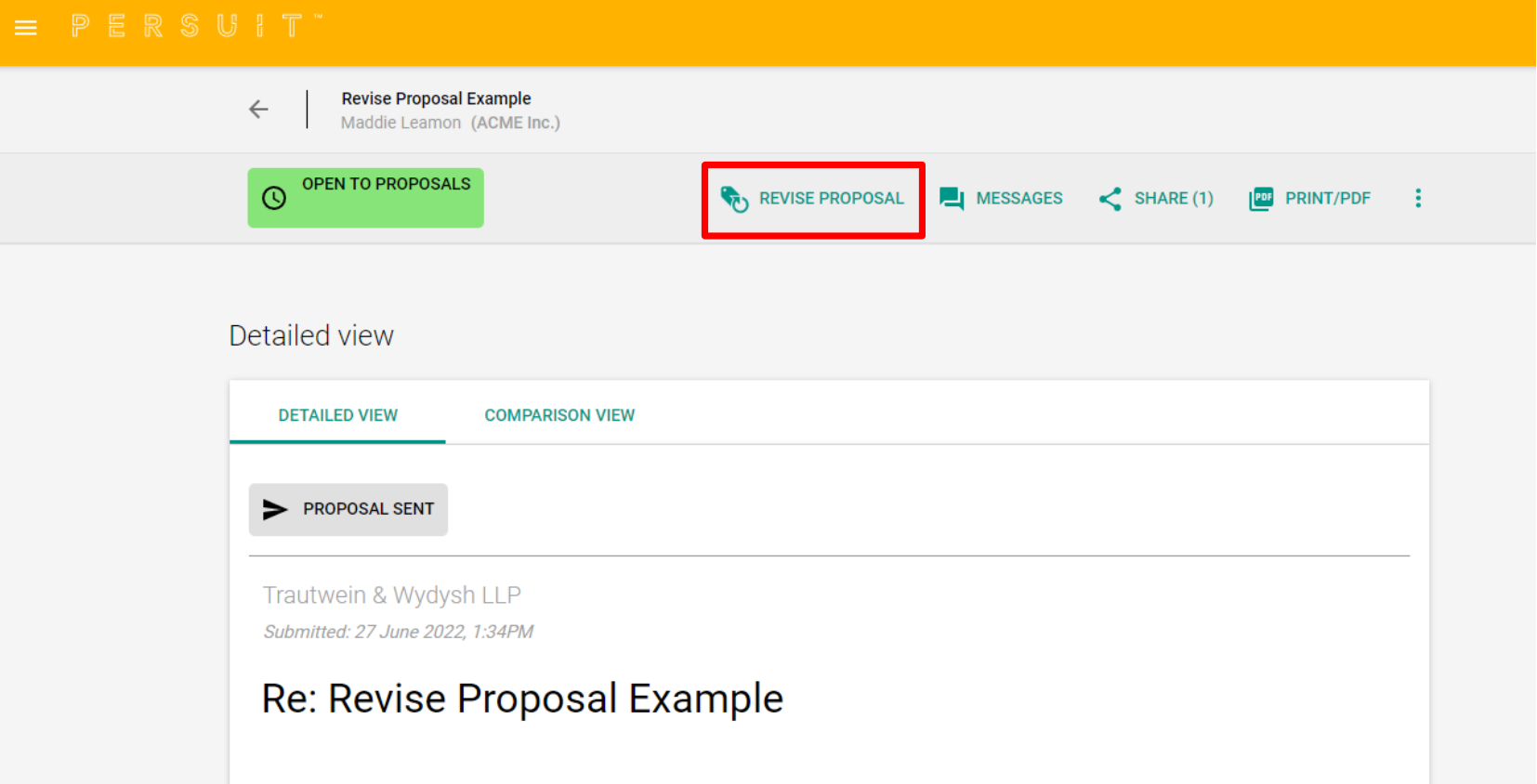This screenshot has width=1537, height=784.
Task: Click the Print/PDF text label
Action: pos(1327,199)
